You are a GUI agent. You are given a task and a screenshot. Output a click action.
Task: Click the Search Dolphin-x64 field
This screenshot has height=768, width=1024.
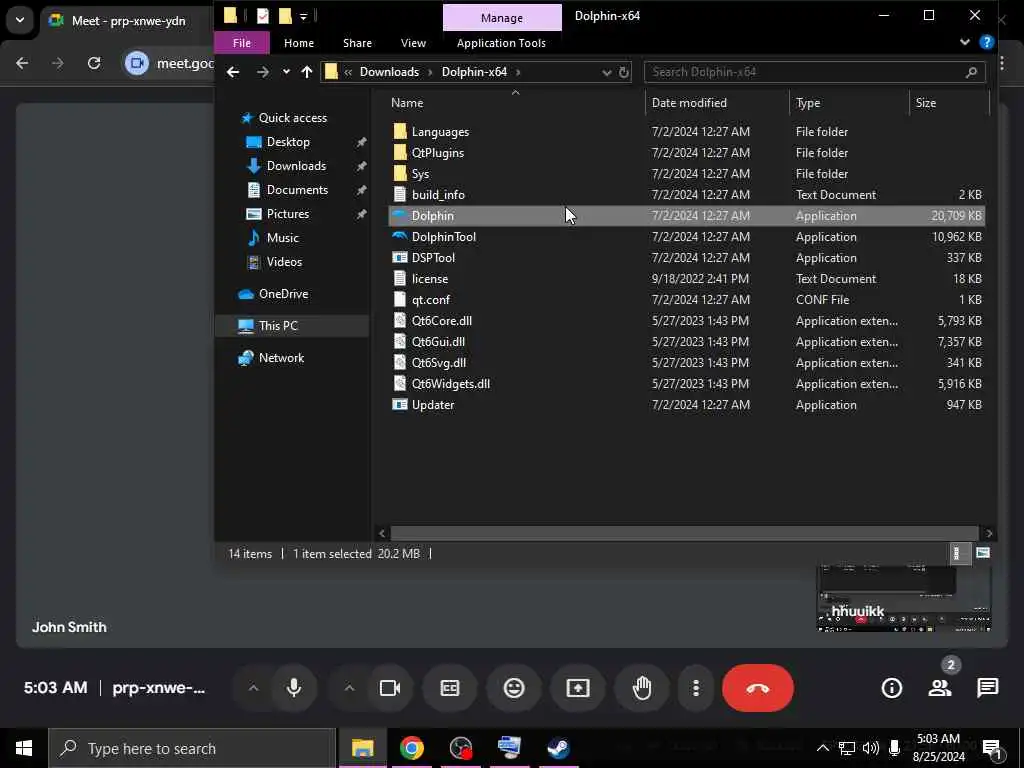click(814, 72)
